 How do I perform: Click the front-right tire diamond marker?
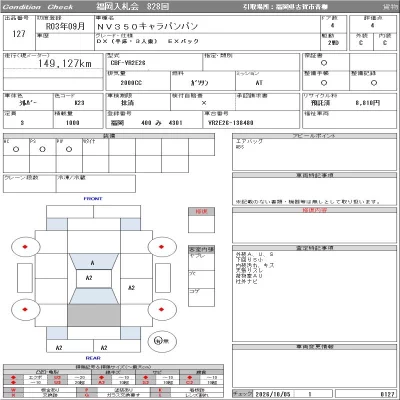[162, 247]
